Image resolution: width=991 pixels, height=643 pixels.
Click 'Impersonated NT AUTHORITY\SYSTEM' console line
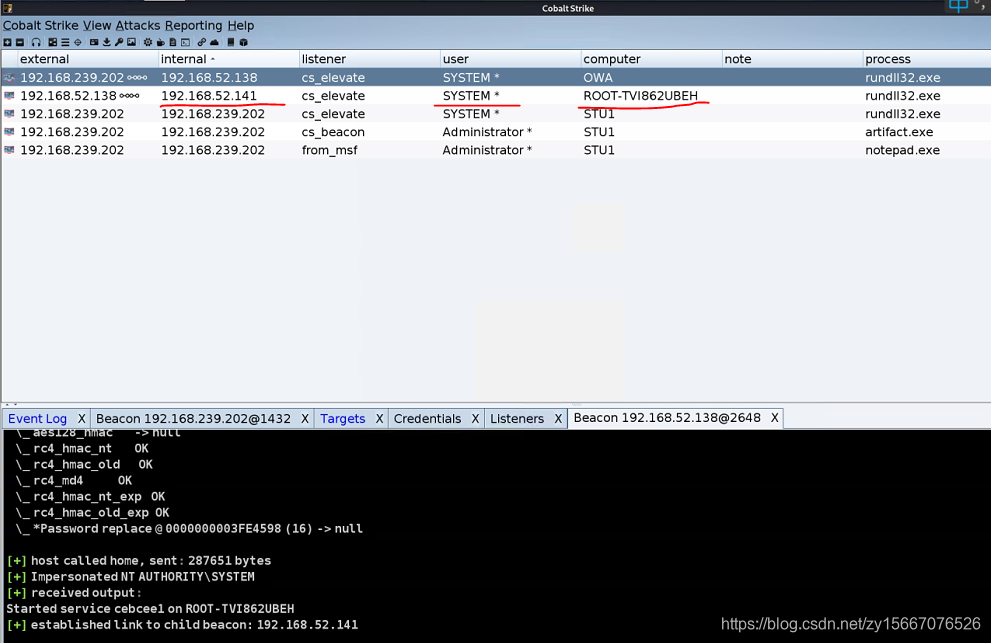pyautogui.click(x=131, y=577)
